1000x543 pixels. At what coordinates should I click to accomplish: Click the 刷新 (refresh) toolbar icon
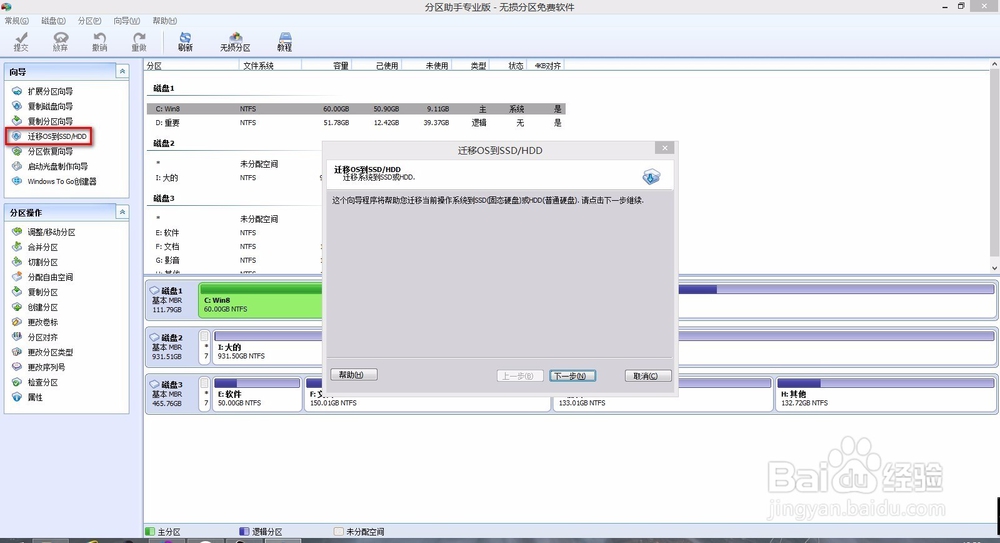pos(185,42)
